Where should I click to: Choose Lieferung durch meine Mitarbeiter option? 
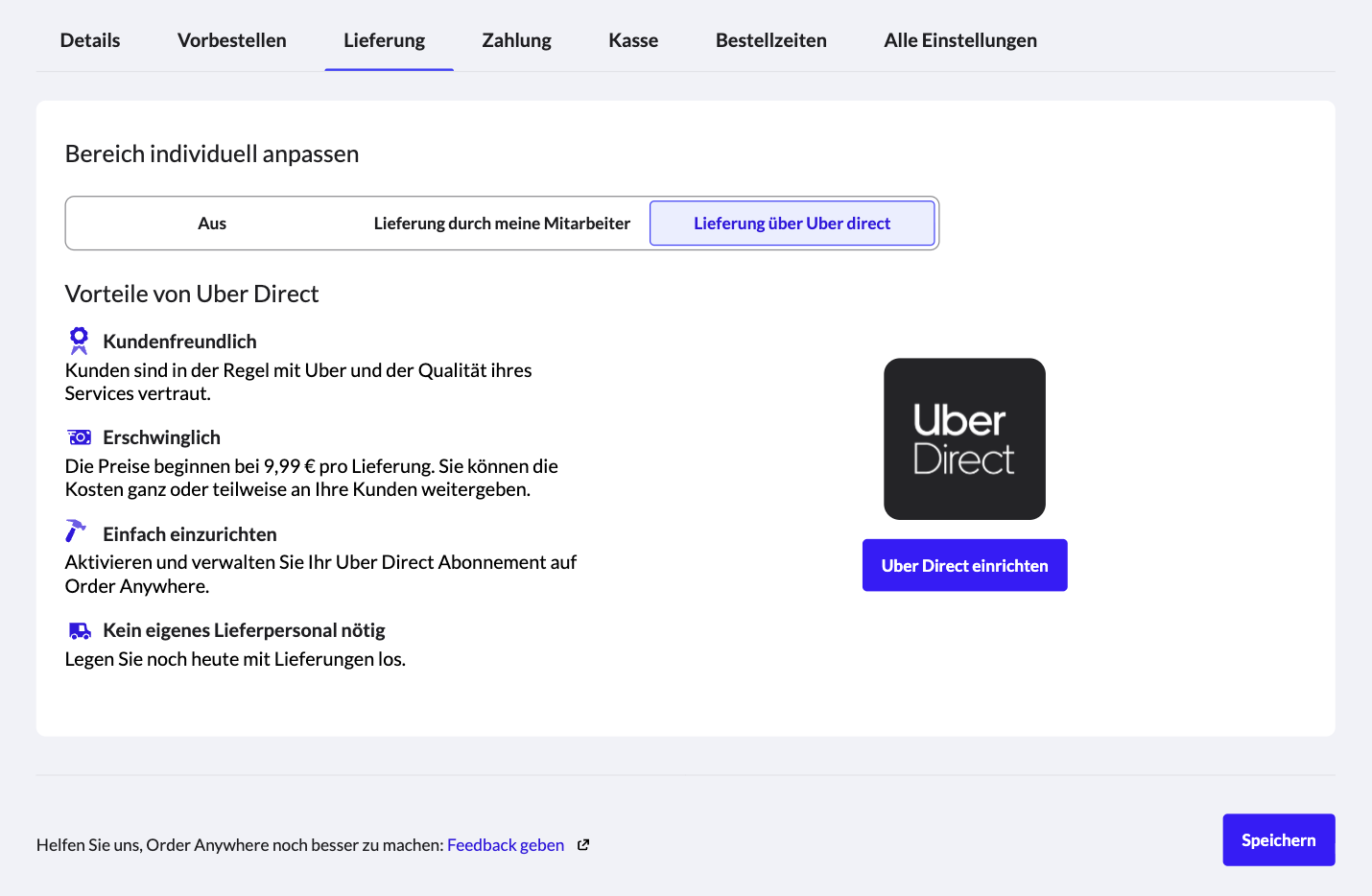tap(502, 224)
